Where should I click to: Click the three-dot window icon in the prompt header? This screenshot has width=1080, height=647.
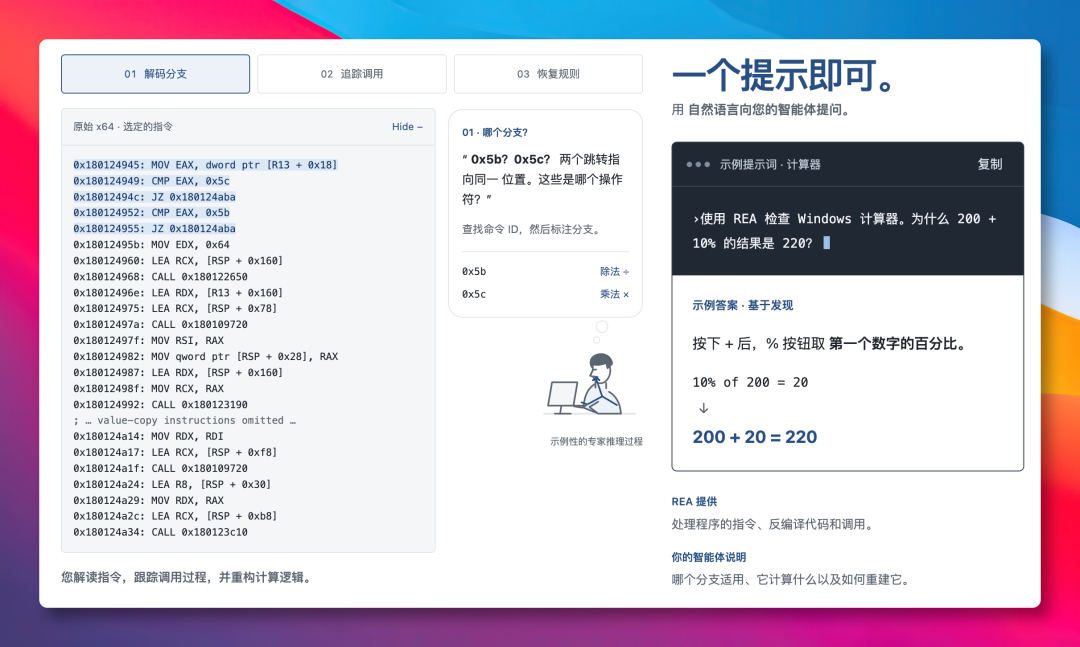tap(698, 165)
